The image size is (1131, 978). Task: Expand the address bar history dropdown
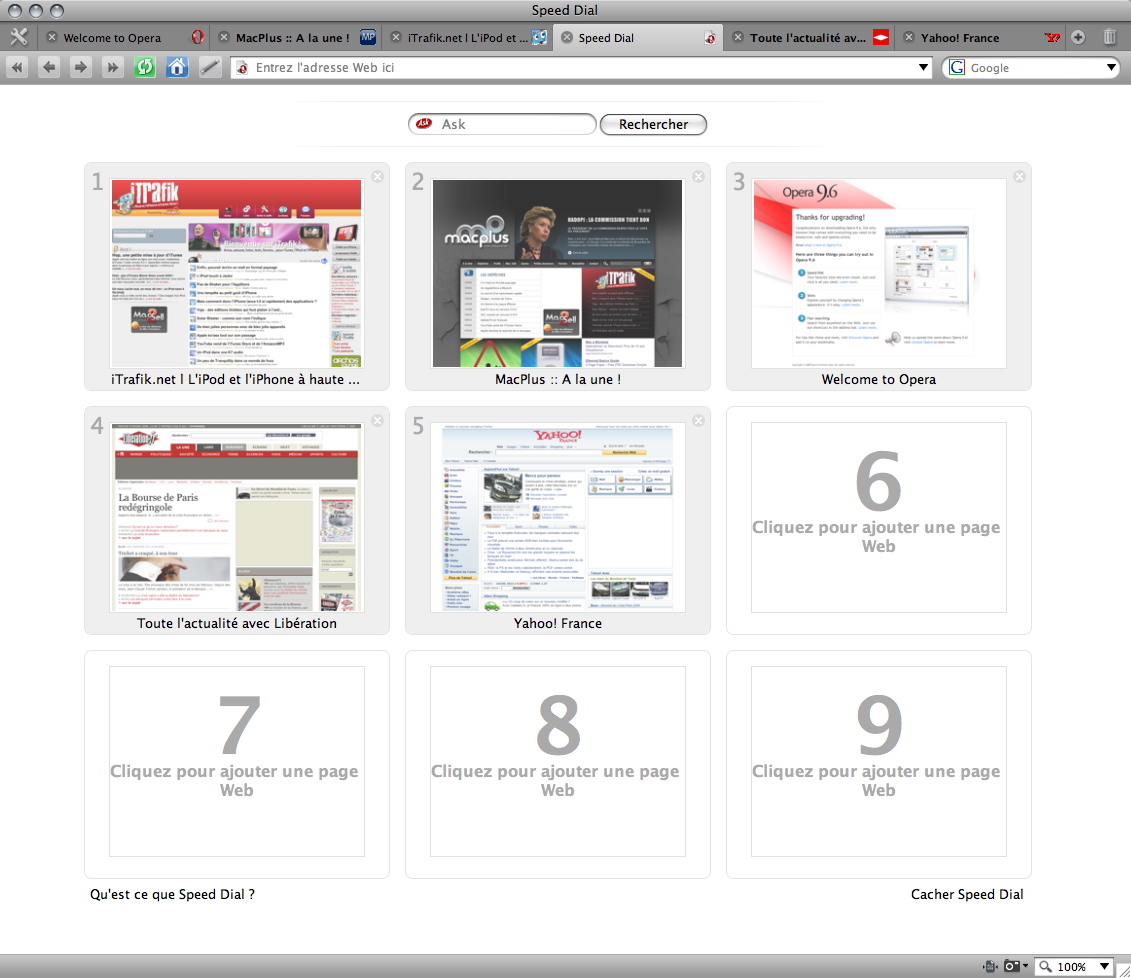923,68
